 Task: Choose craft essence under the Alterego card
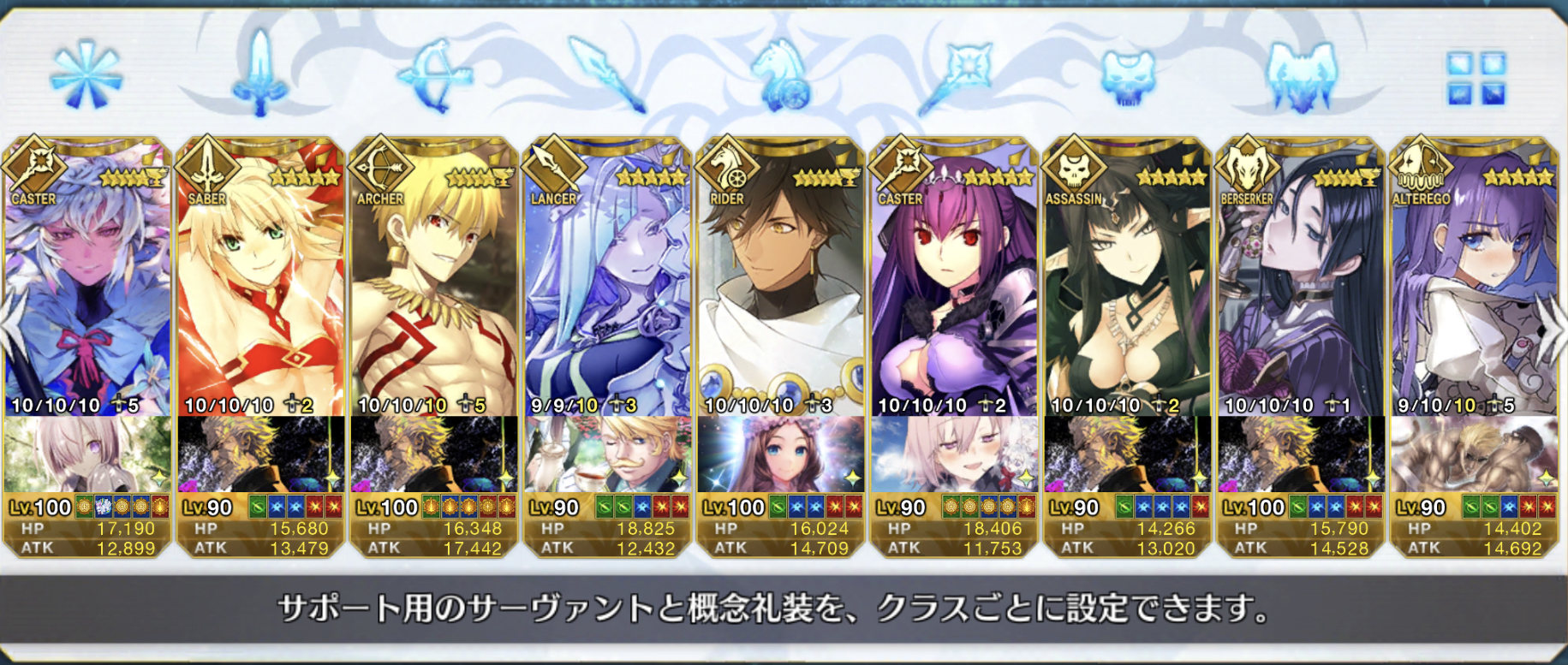[x=1474, y=454]
